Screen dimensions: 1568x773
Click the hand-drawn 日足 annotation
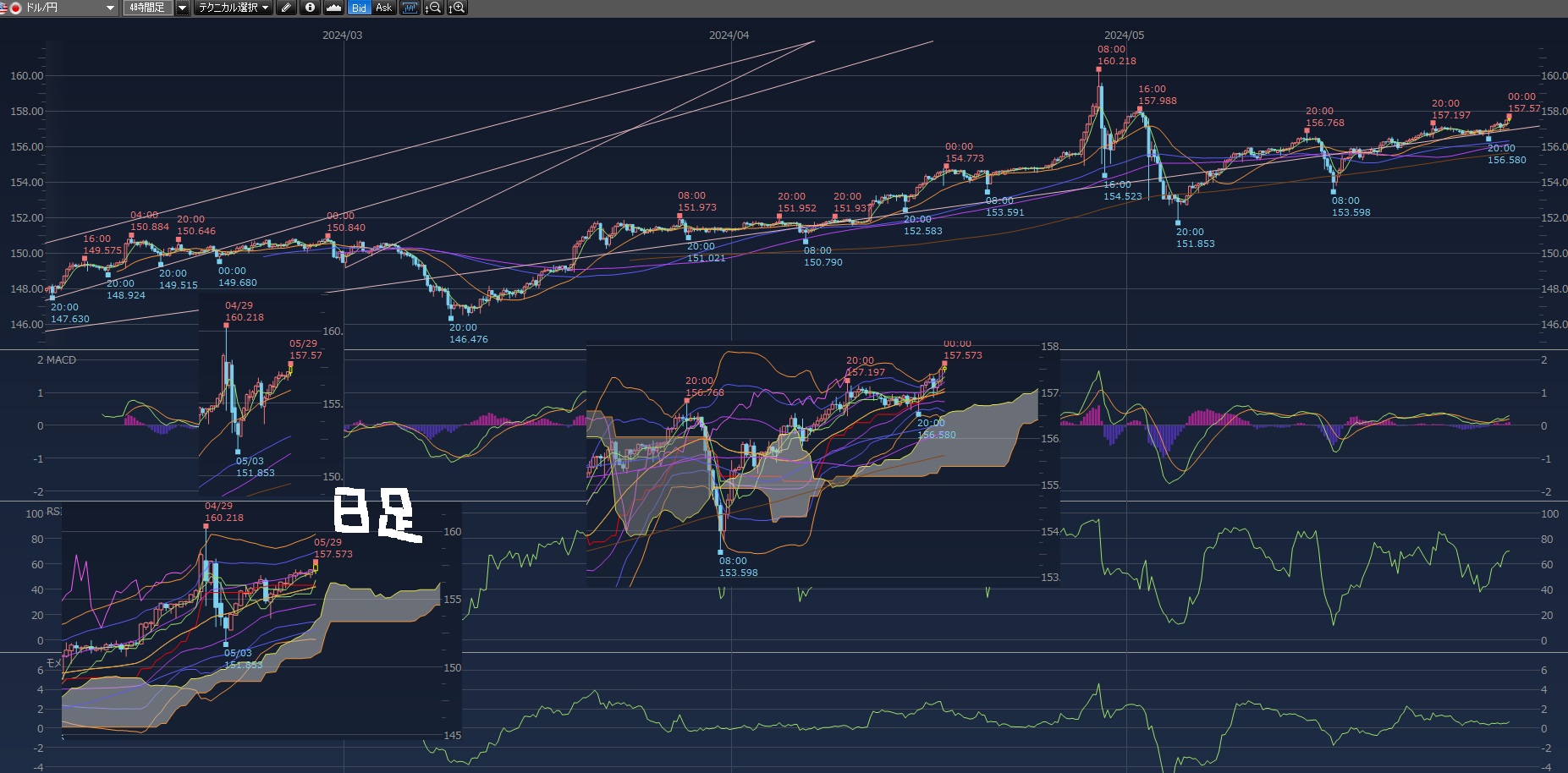coord(375,515)
